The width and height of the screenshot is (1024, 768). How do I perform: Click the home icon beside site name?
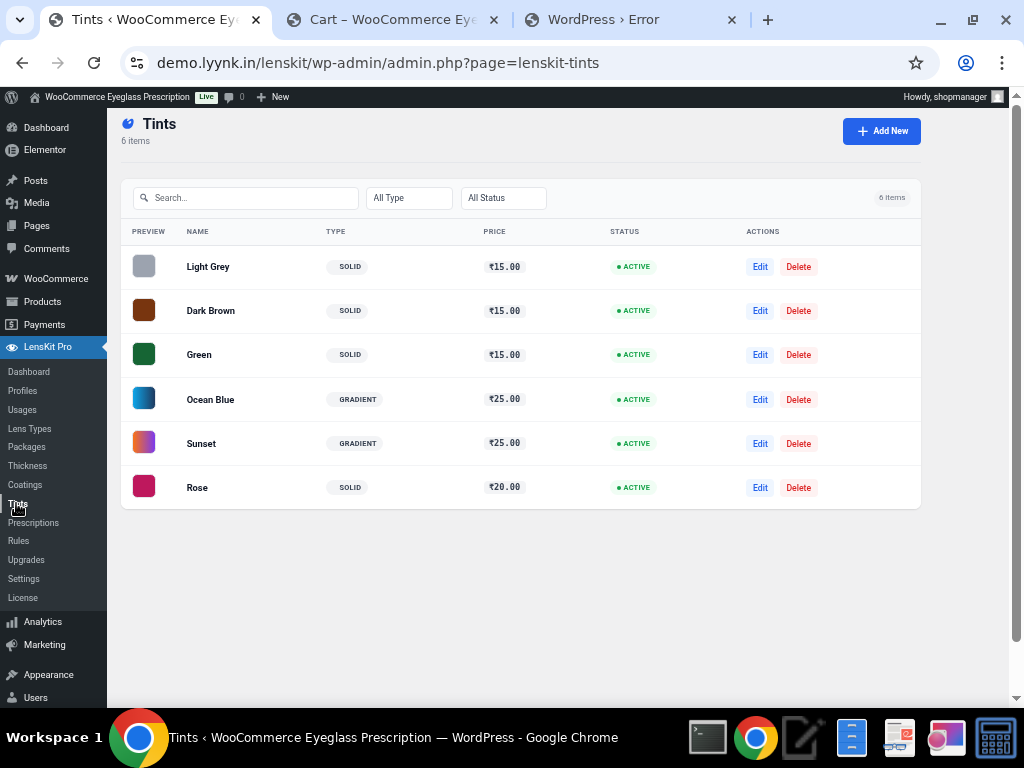click(35, 97)
